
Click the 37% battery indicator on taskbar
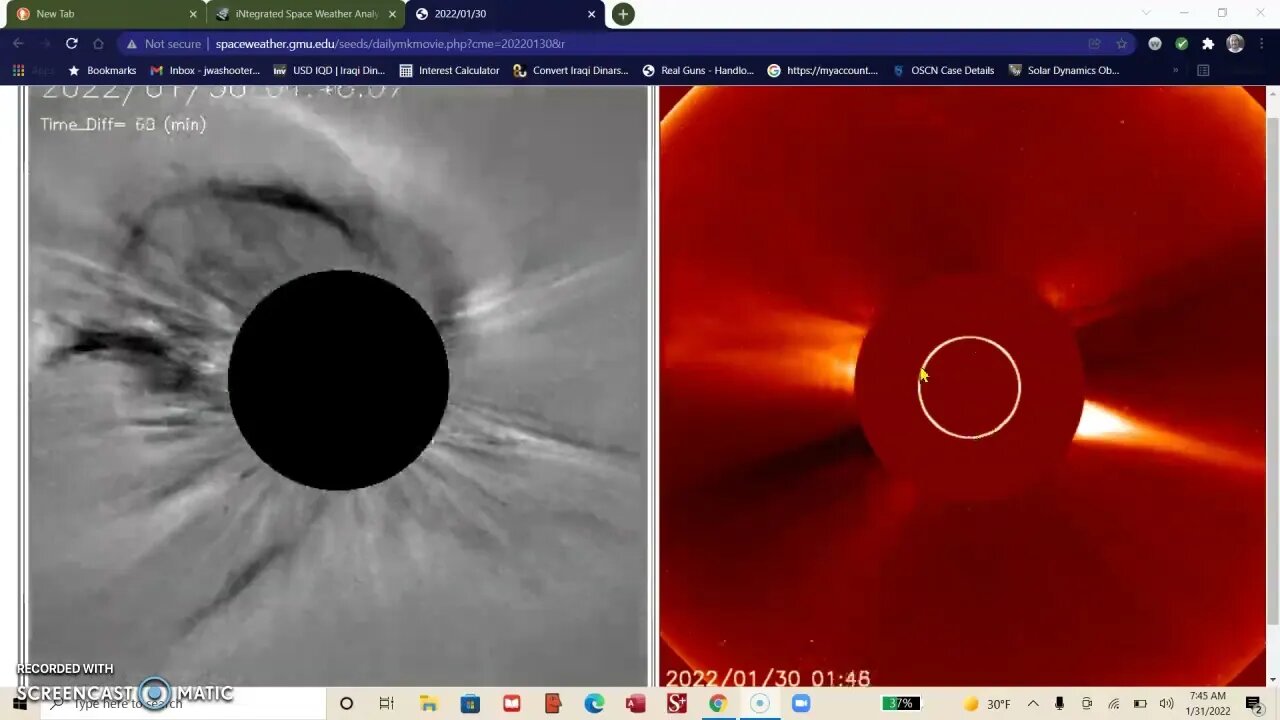click(x=899, y=704)
